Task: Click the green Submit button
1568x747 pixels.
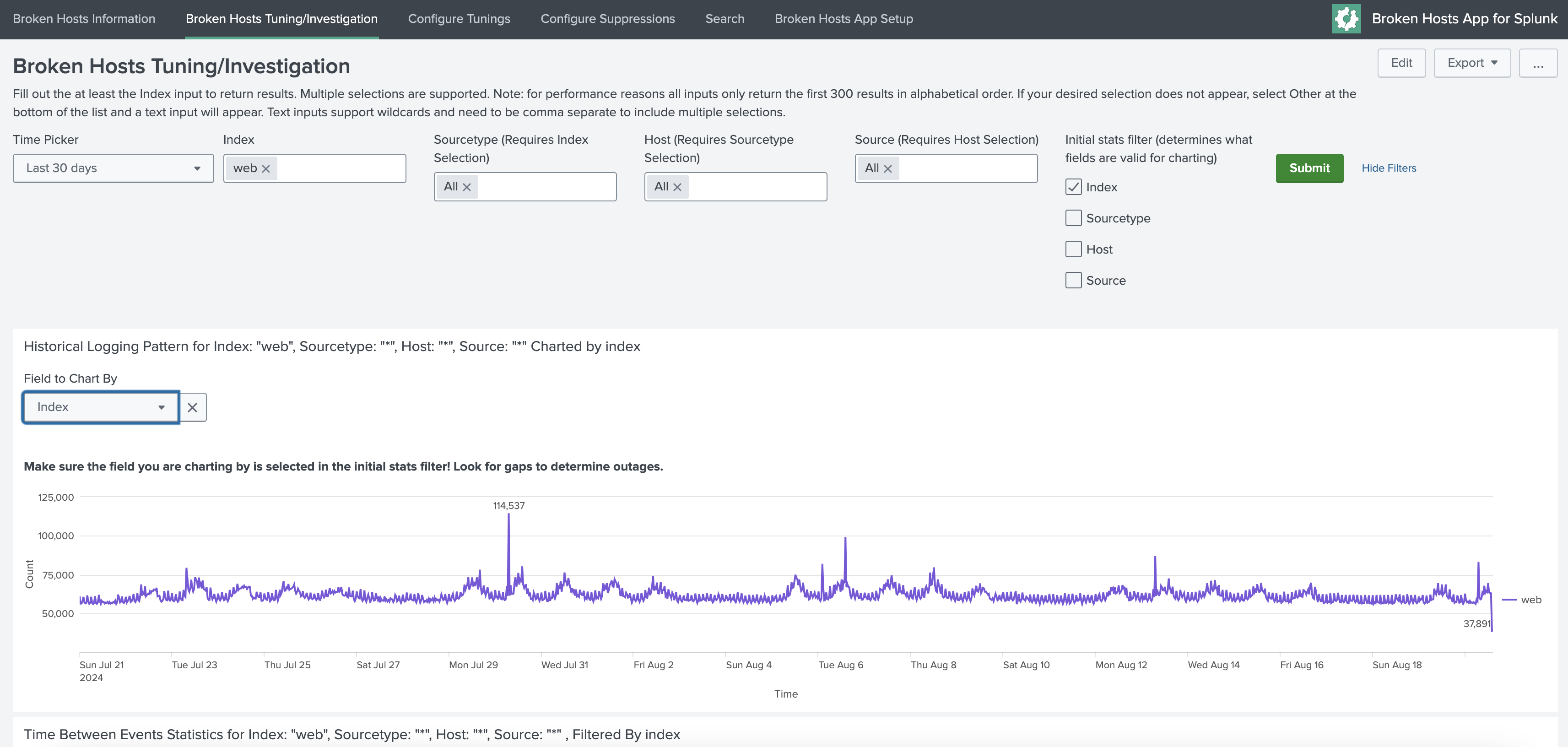Action: 1309,168
